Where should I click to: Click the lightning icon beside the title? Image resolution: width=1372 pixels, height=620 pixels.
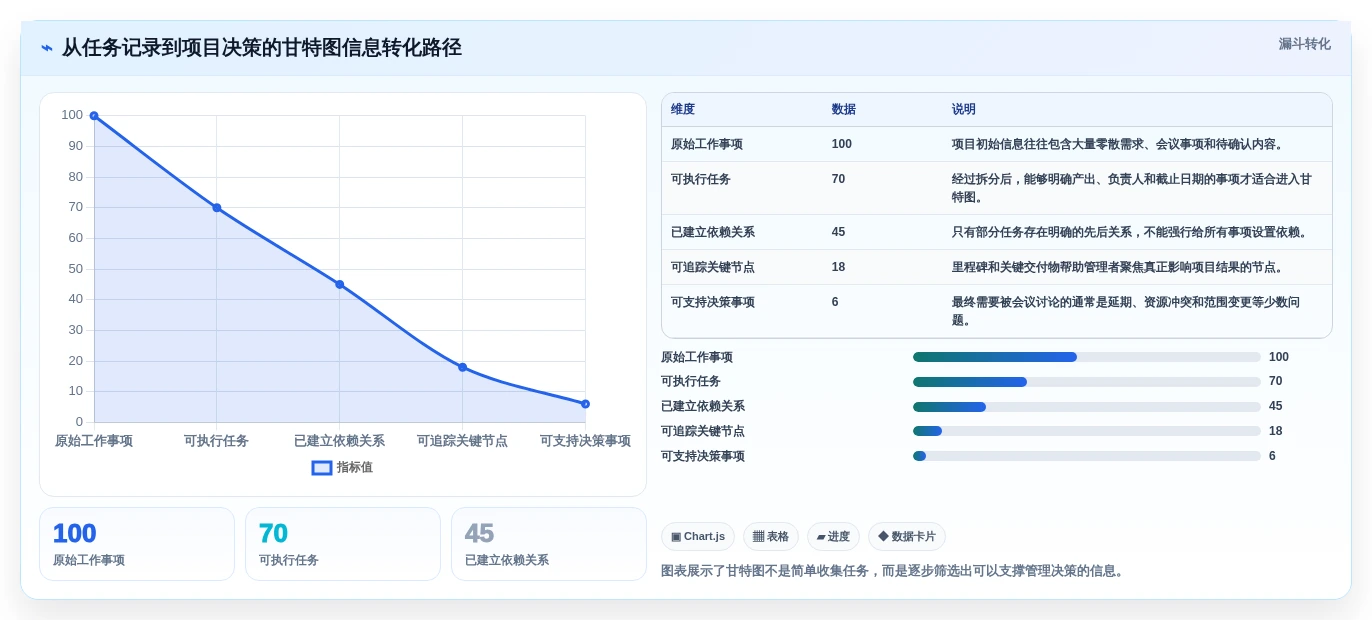coord(47,48)
